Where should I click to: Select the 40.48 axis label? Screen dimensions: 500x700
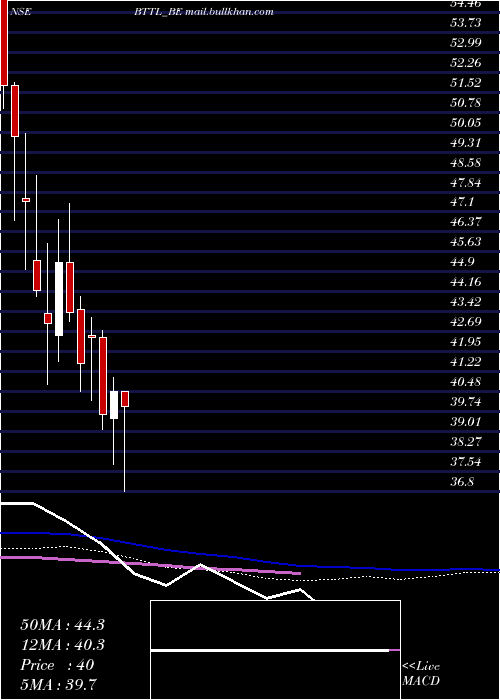[466, 382]
